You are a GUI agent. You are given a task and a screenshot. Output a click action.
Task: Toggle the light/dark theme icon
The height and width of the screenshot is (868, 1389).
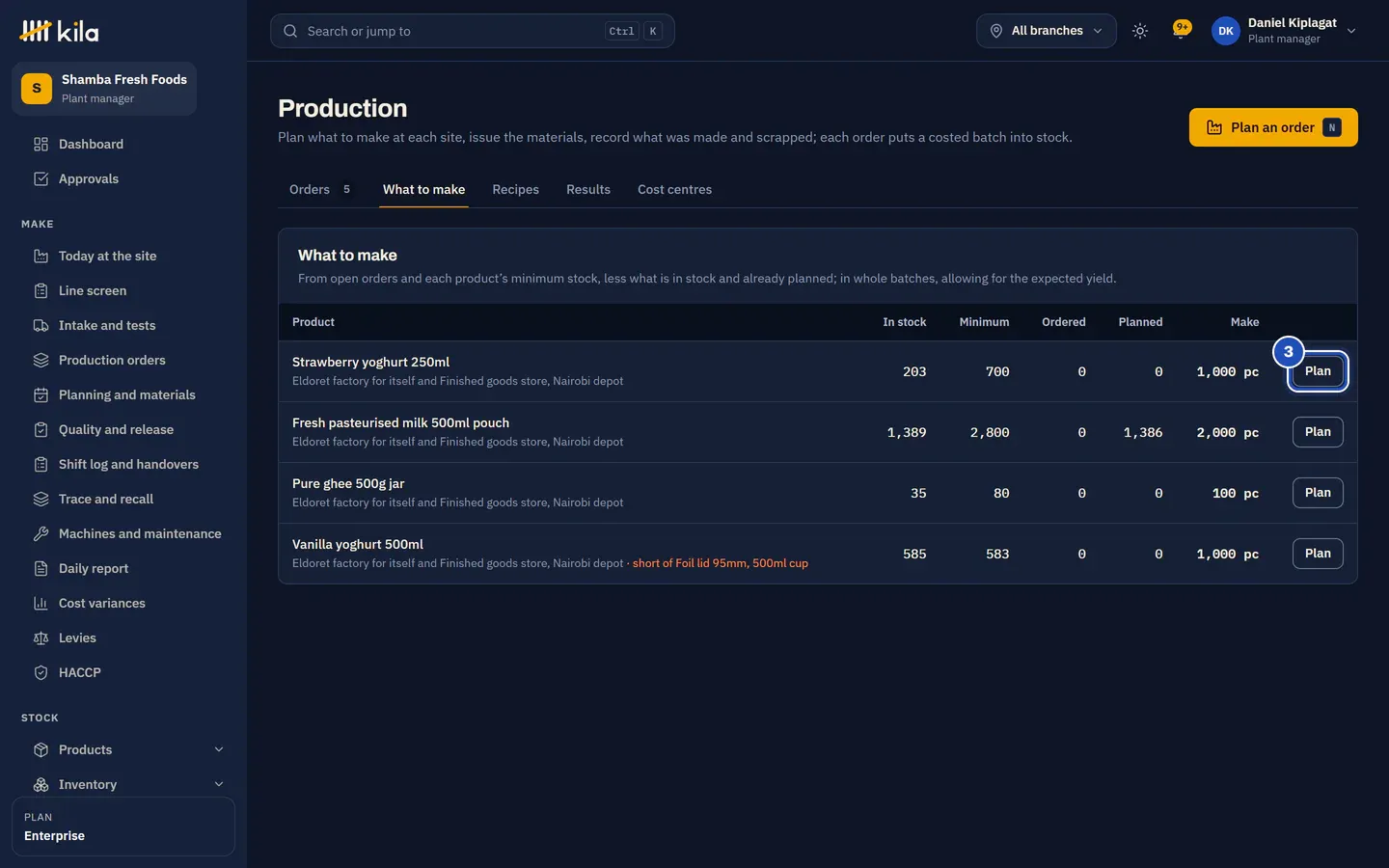[1140, 31]
